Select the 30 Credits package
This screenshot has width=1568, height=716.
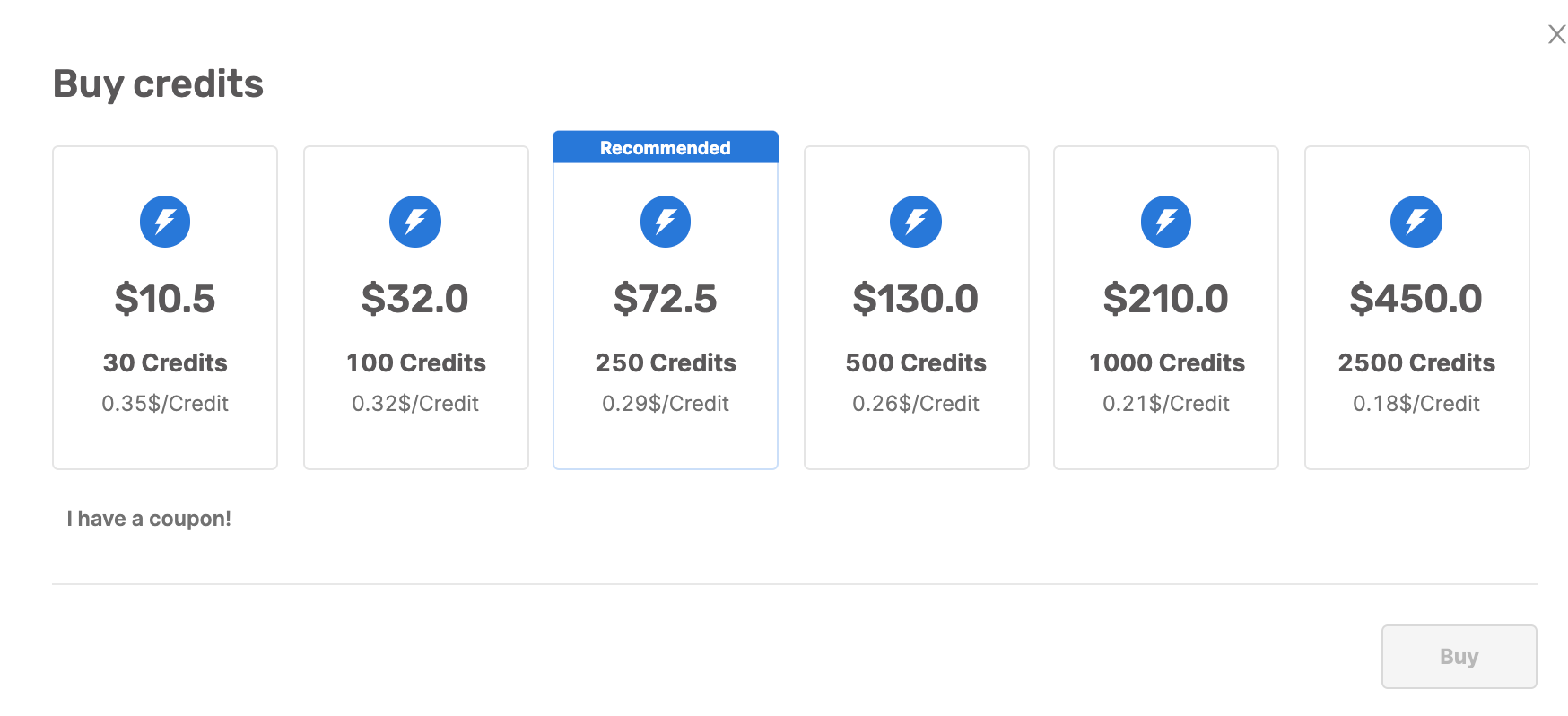coord(165,308)
